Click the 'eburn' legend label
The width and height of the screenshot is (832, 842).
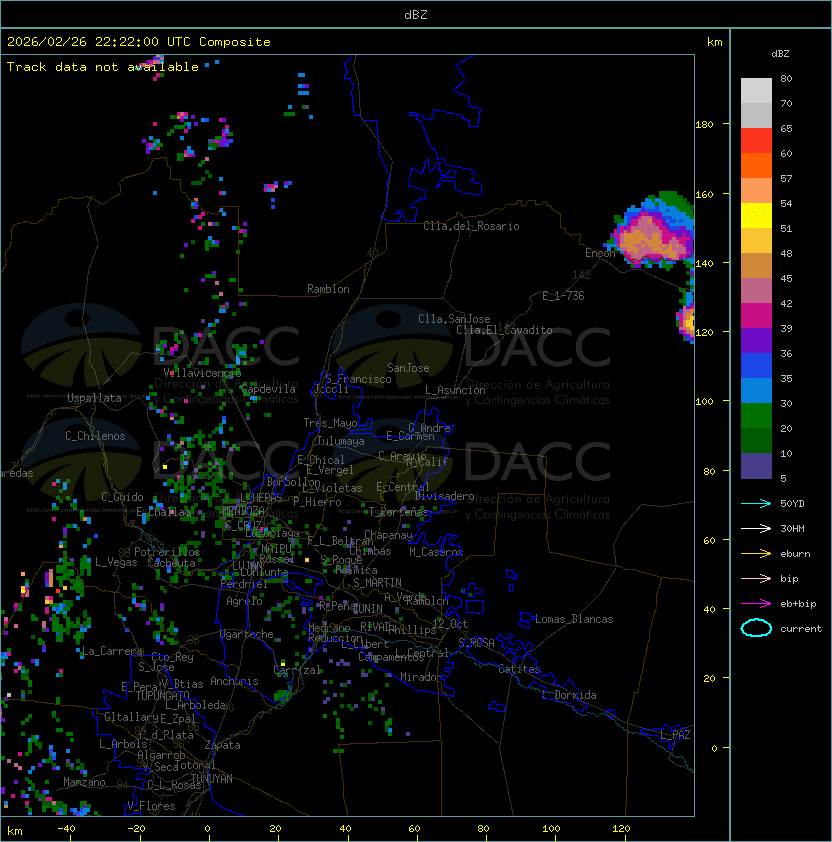click(x=795, y=554)
